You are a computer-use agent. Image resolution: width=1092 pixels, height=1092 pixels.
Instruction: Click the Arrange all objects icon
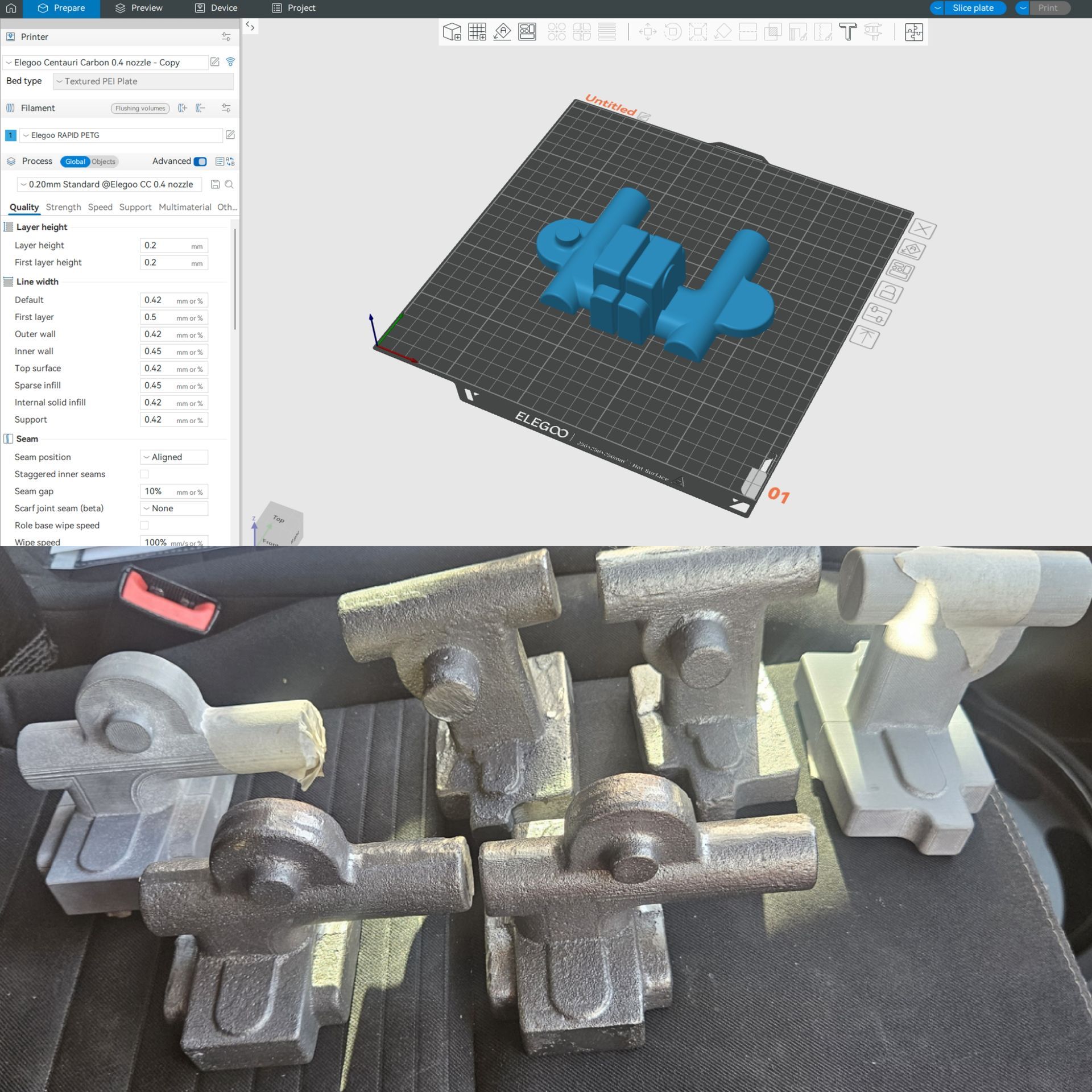[527, 32]
